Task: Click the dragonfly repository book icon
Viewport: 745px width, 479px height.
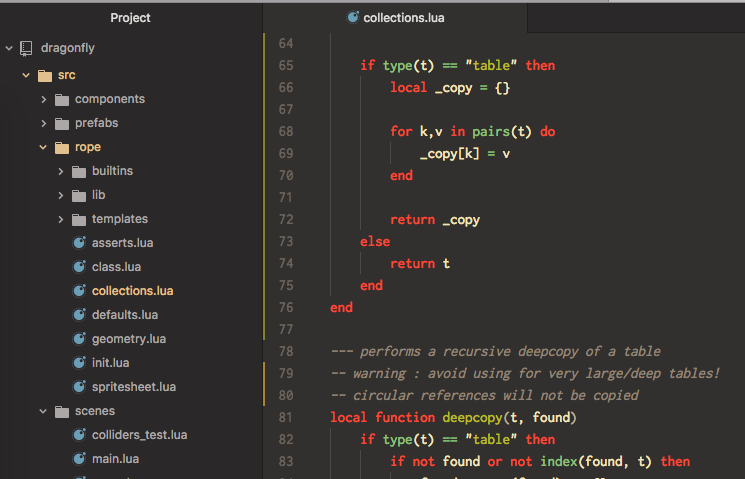Action: [x=26, y=48]
